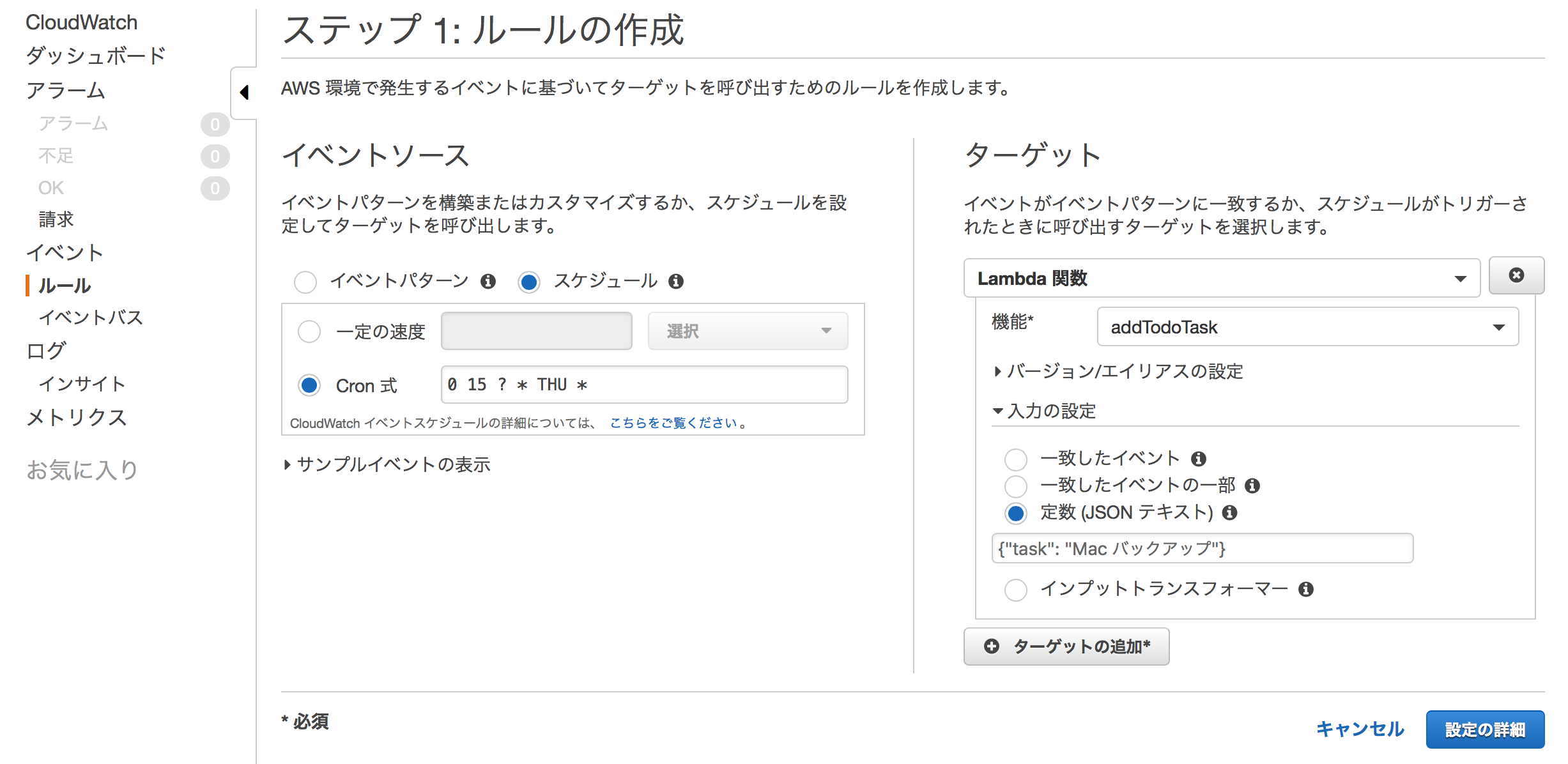Click info icon beside 定数 (JSON テキスト)
The image size is (1568, 764).
click(x=1230, y=513)
